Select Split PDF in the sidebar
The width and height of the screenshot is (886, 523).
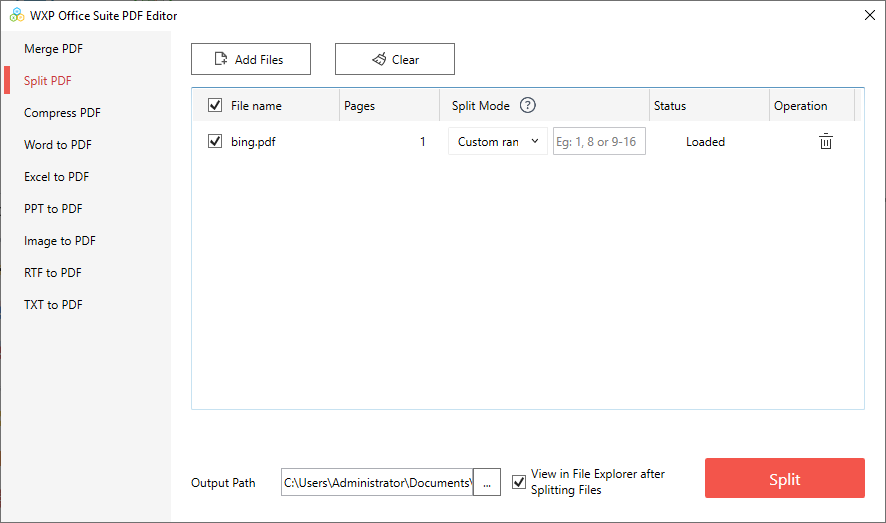tap(47, 81)
